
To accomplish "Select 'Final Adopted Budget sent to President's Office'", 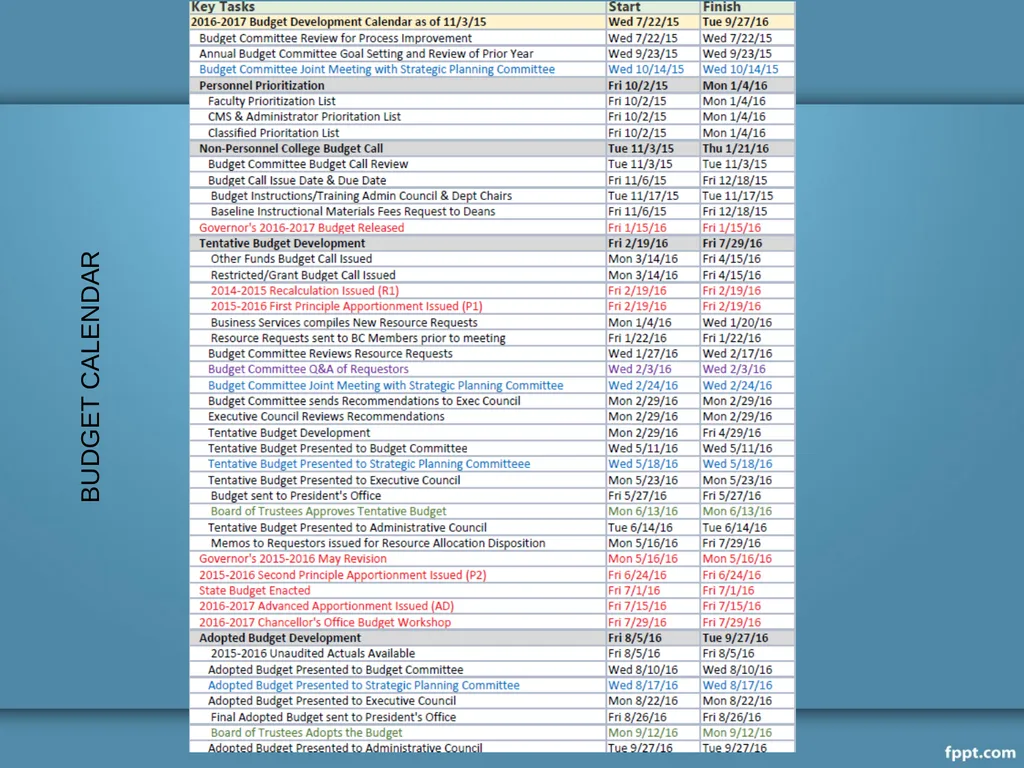I will pyautogui.click(x=333, y=716).
